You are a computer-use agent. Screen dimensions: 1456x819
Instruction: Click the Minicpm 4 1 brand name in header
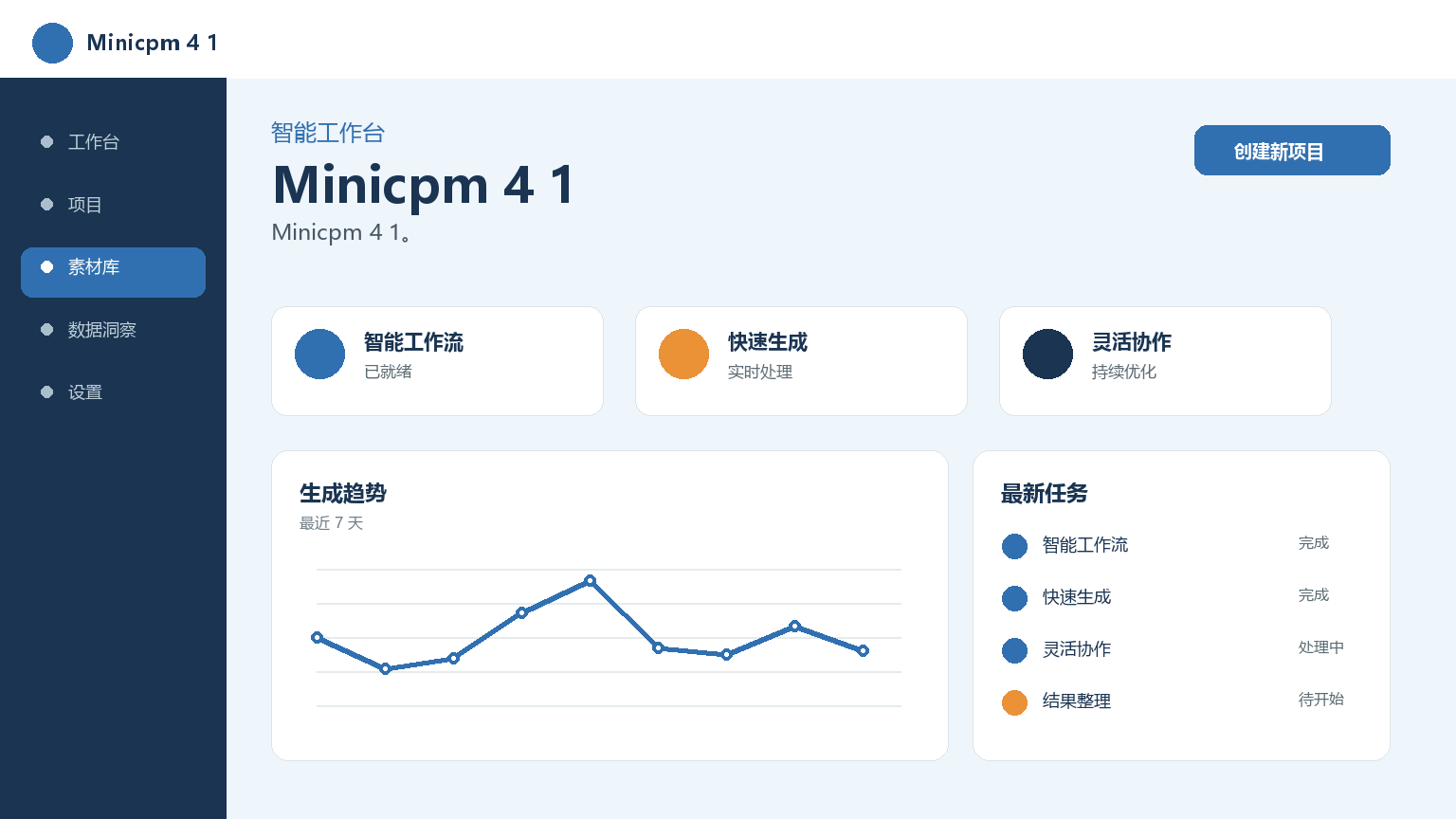(153, 43)
